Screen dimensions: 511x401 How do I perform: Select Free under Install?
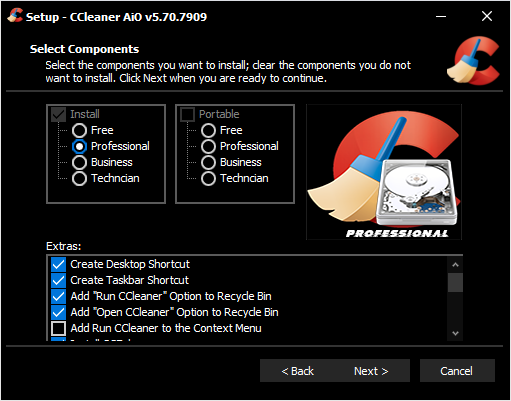[x=79, y=130]
